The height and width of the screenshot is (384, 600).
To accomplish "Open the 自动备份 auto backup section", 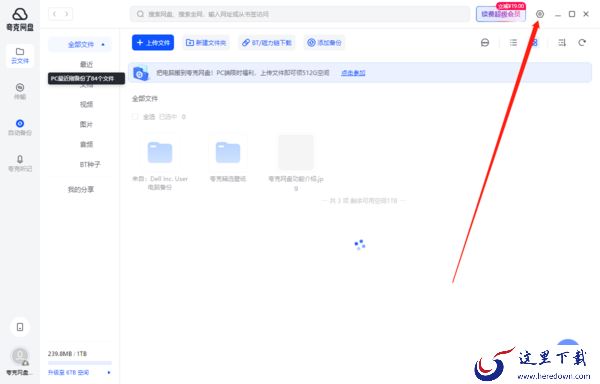I will tap(20, 127).
